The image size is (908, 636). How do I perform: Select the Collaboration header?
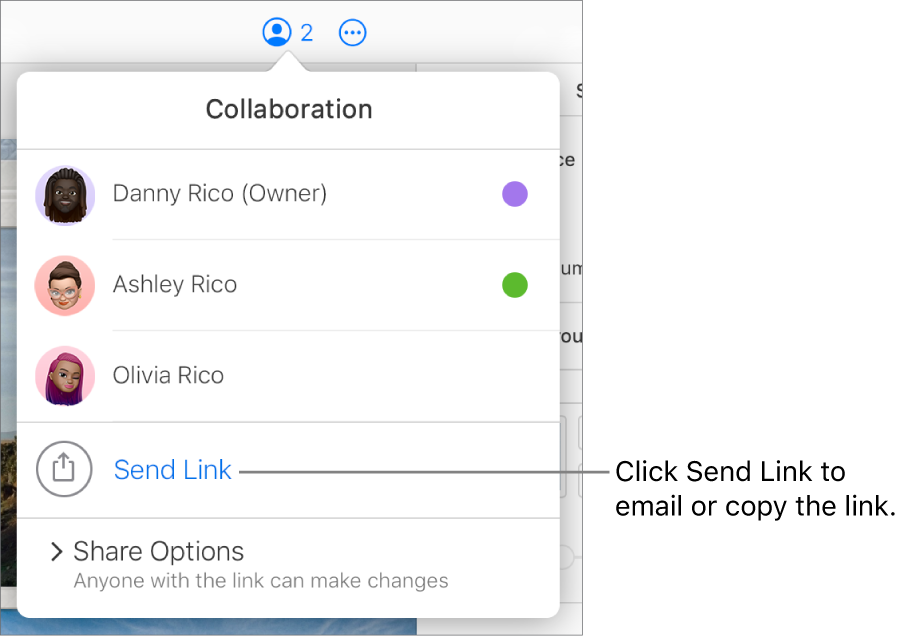(x=288, y=109)
